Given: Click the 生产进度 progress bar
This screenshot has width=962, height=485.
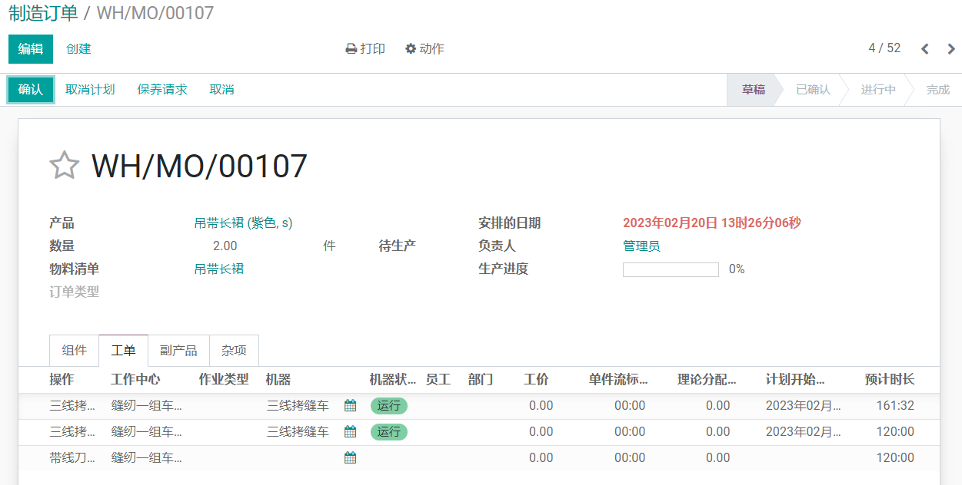Looking at the screenshot, I should click(x=670, y=269).
